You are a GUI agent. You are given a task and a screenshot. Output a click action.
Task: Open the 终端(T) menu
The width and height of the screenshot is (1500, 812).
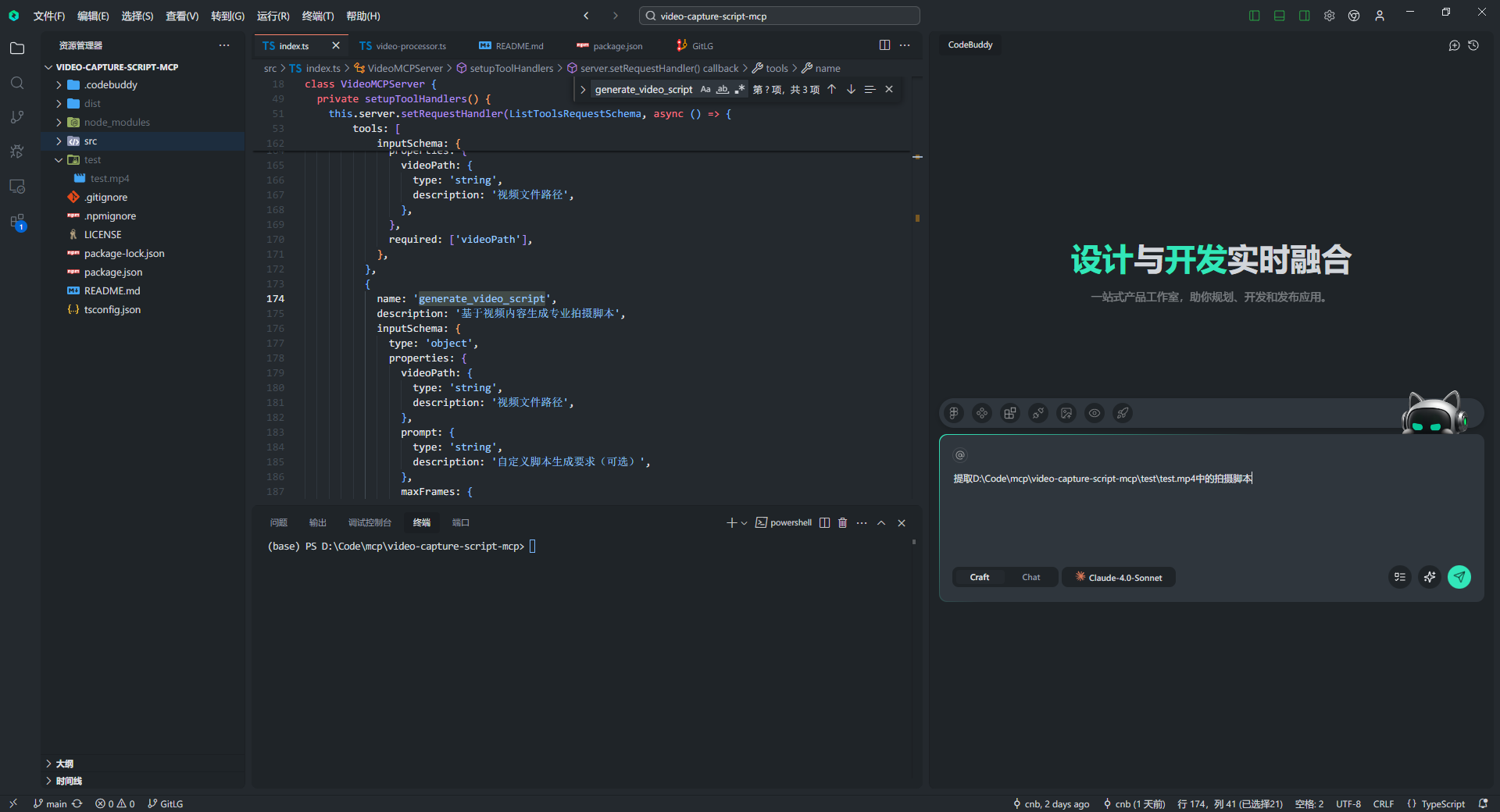click(317, 16)
